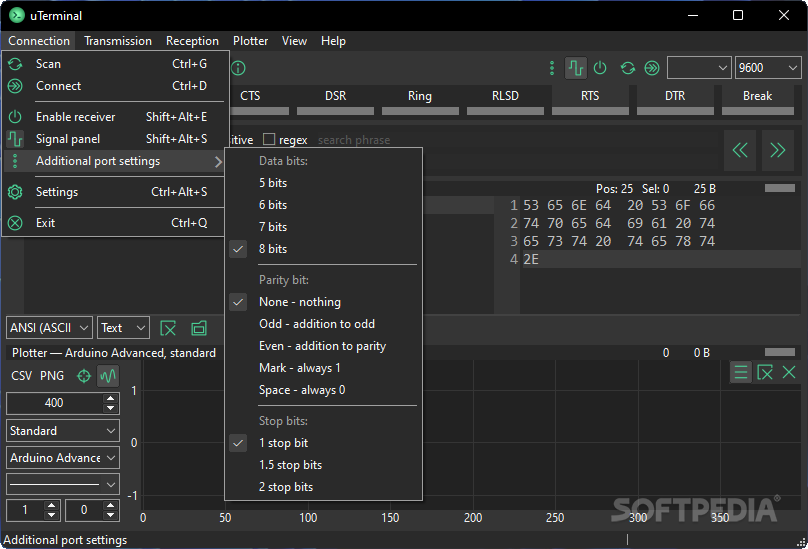Select 6 bits data option

click(324, 205)
